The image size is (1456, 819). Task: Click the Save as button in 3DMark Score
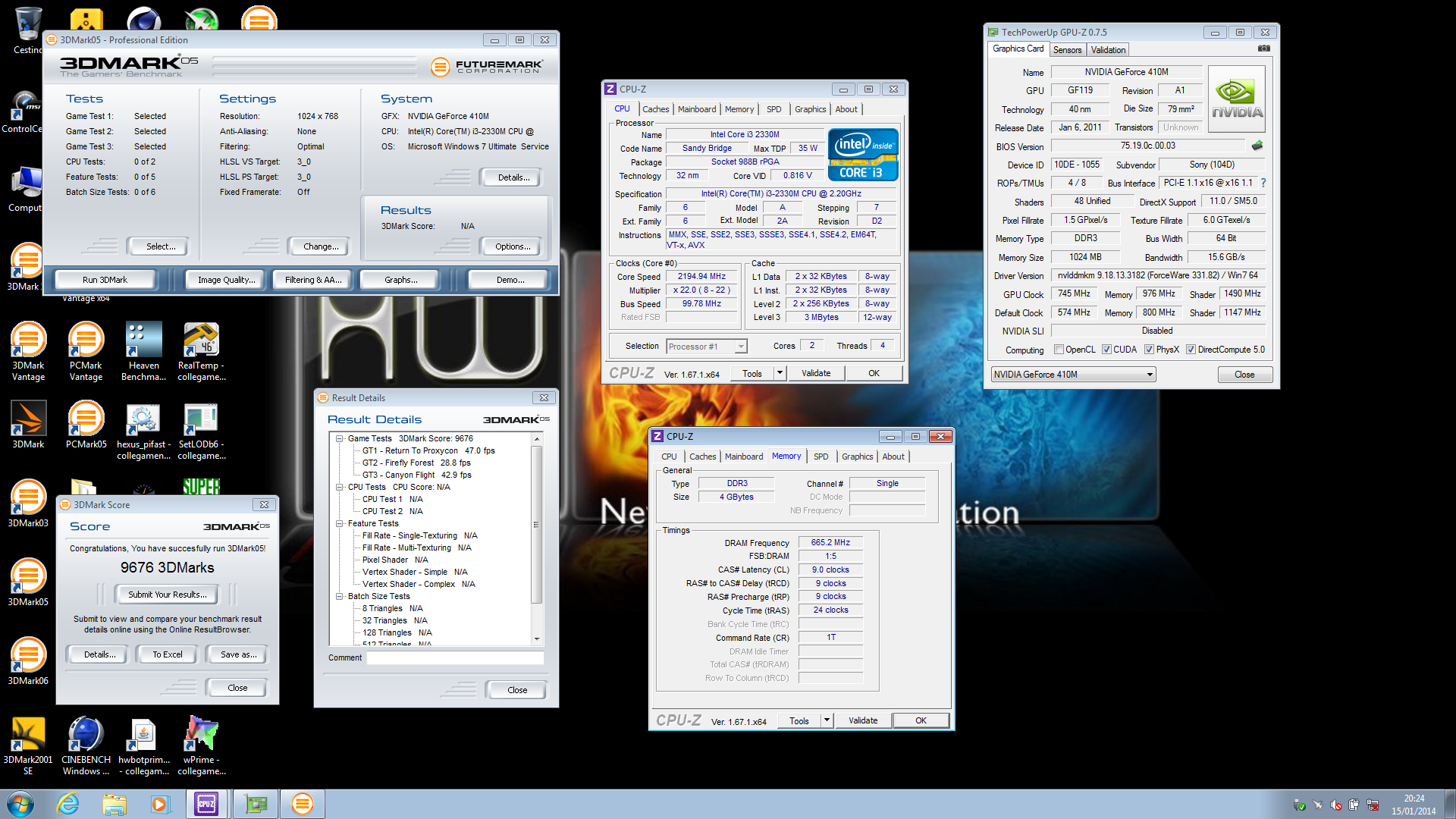tap(238, 654)
